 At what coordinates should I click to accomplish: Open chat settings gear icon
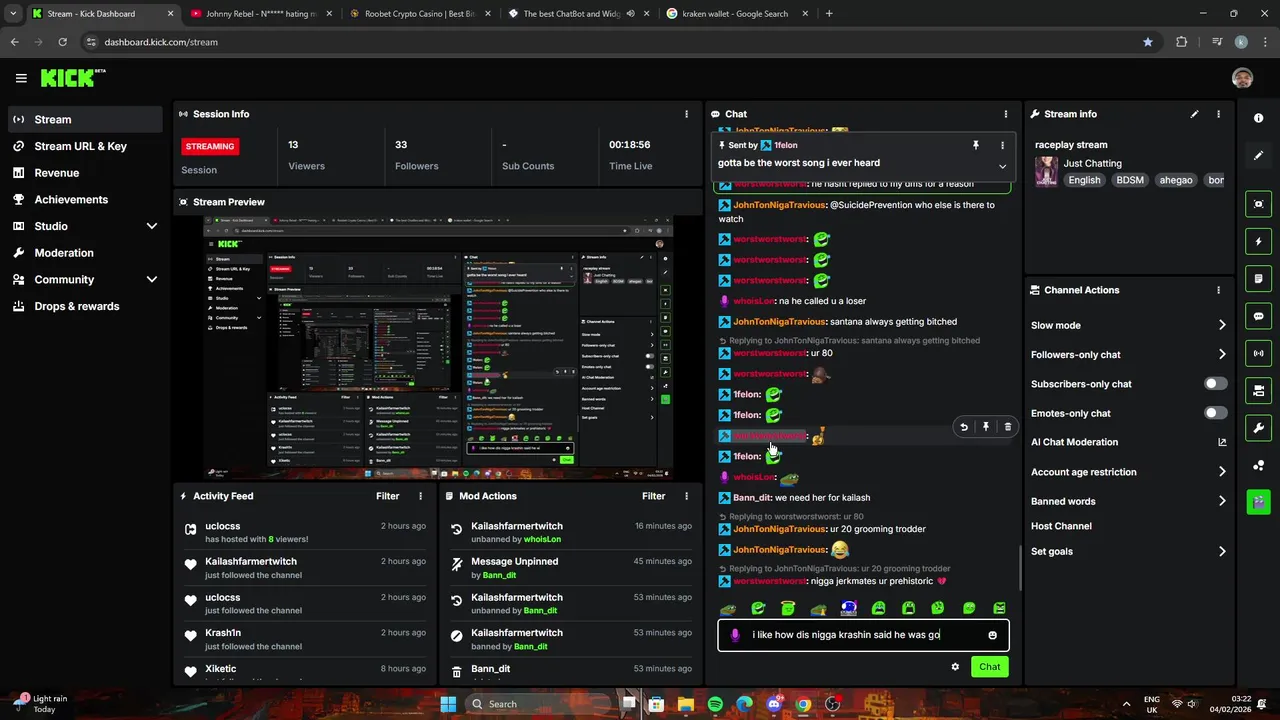pyautogui.click(x=955, y=667)
